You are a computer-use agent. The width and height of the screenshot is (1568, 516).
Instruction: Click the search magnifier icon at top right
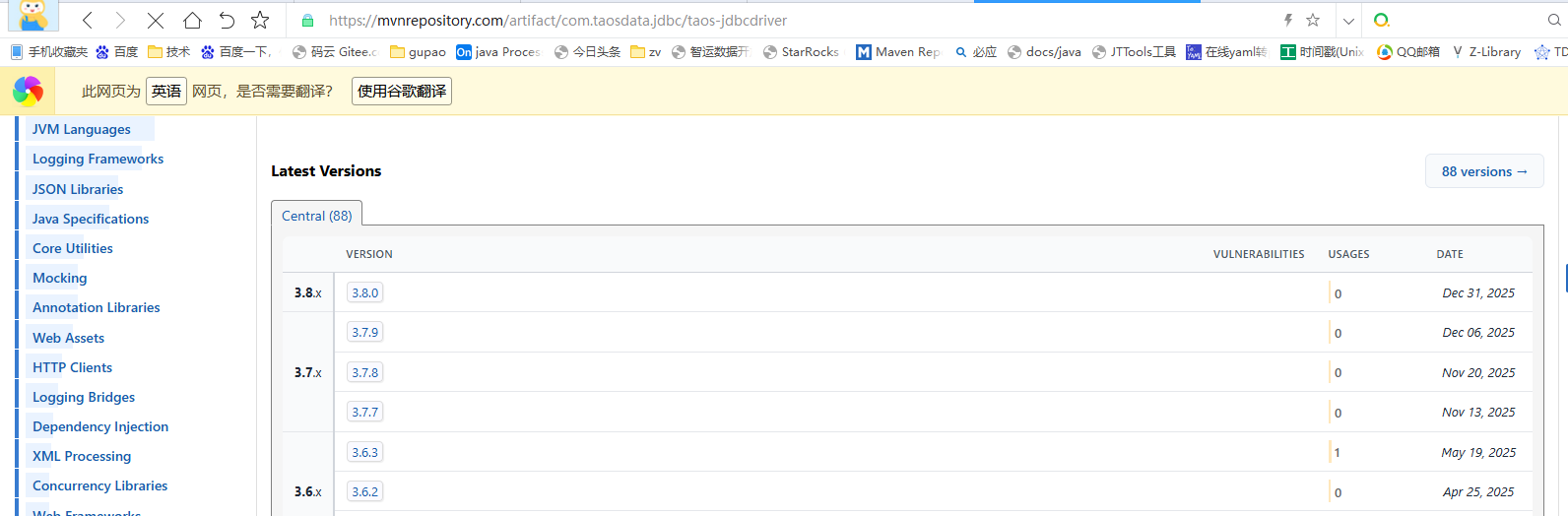[1554, 20]
